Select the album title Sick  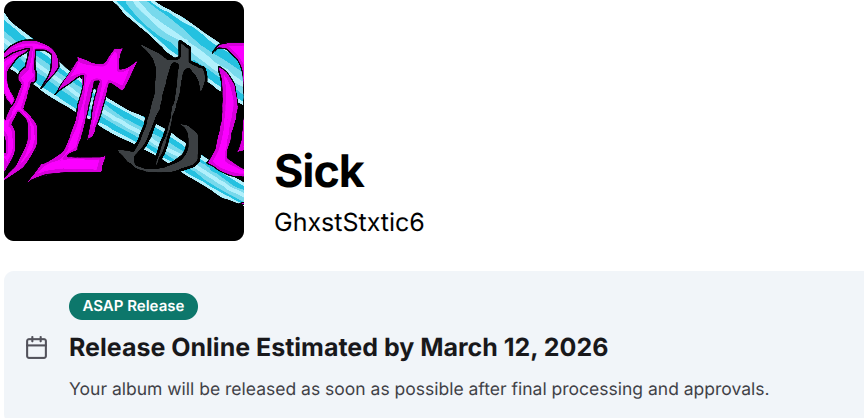point(319,172)
